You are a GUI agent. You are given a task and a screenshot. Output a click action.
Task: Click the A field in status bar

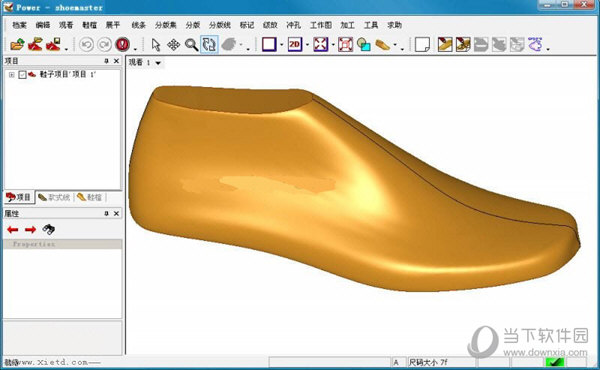[398, 362]
